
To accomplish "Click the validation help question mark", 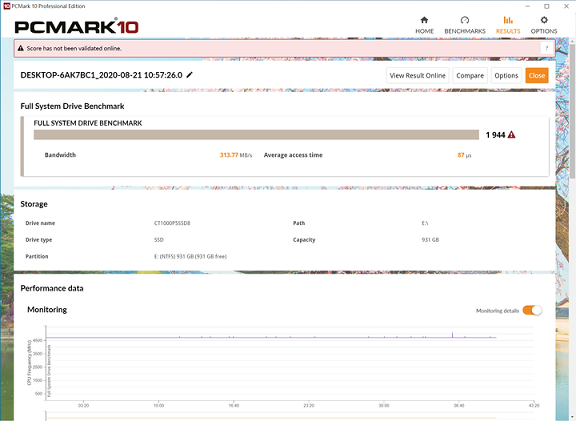I will coord(547,48).
